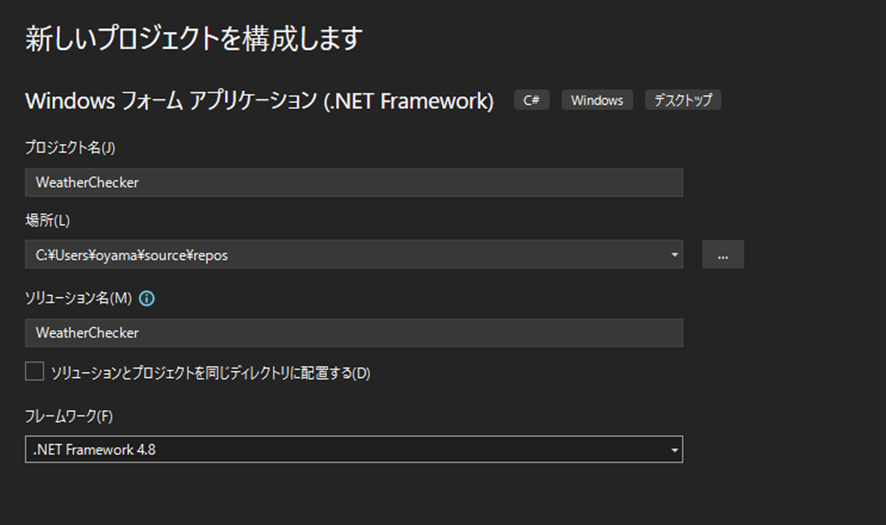
Task: Click the browse "..." button for location
Action: [723, 254]
